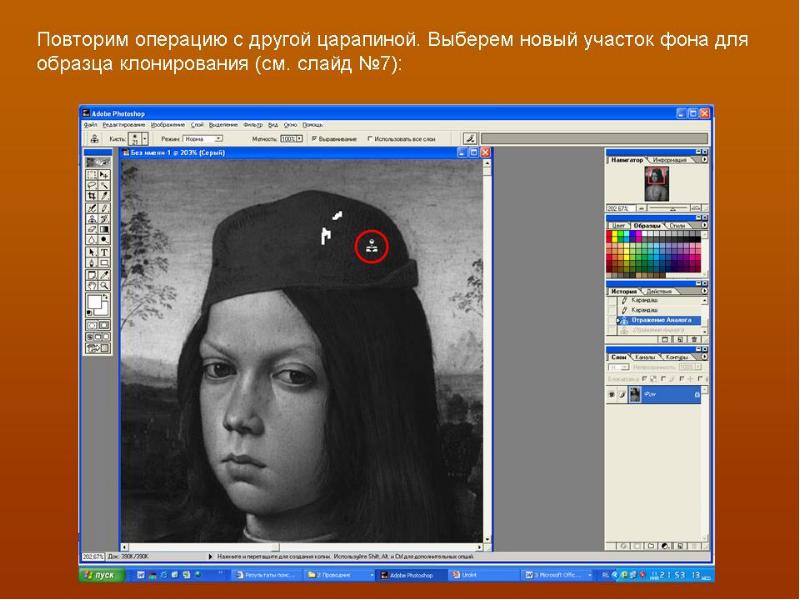Select the Clone Stamp tool in toolbox
The image size is (800, 600).
coord(92,218)
